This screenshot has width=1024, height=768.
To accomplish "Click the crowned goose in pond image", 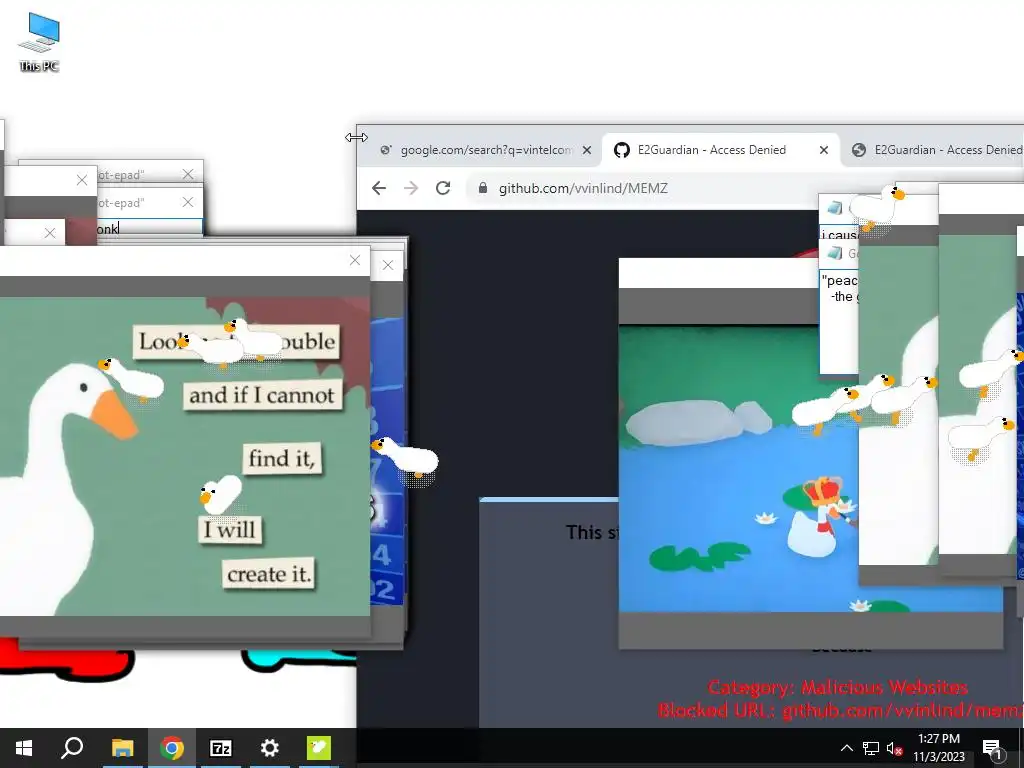I will (818, 516).
